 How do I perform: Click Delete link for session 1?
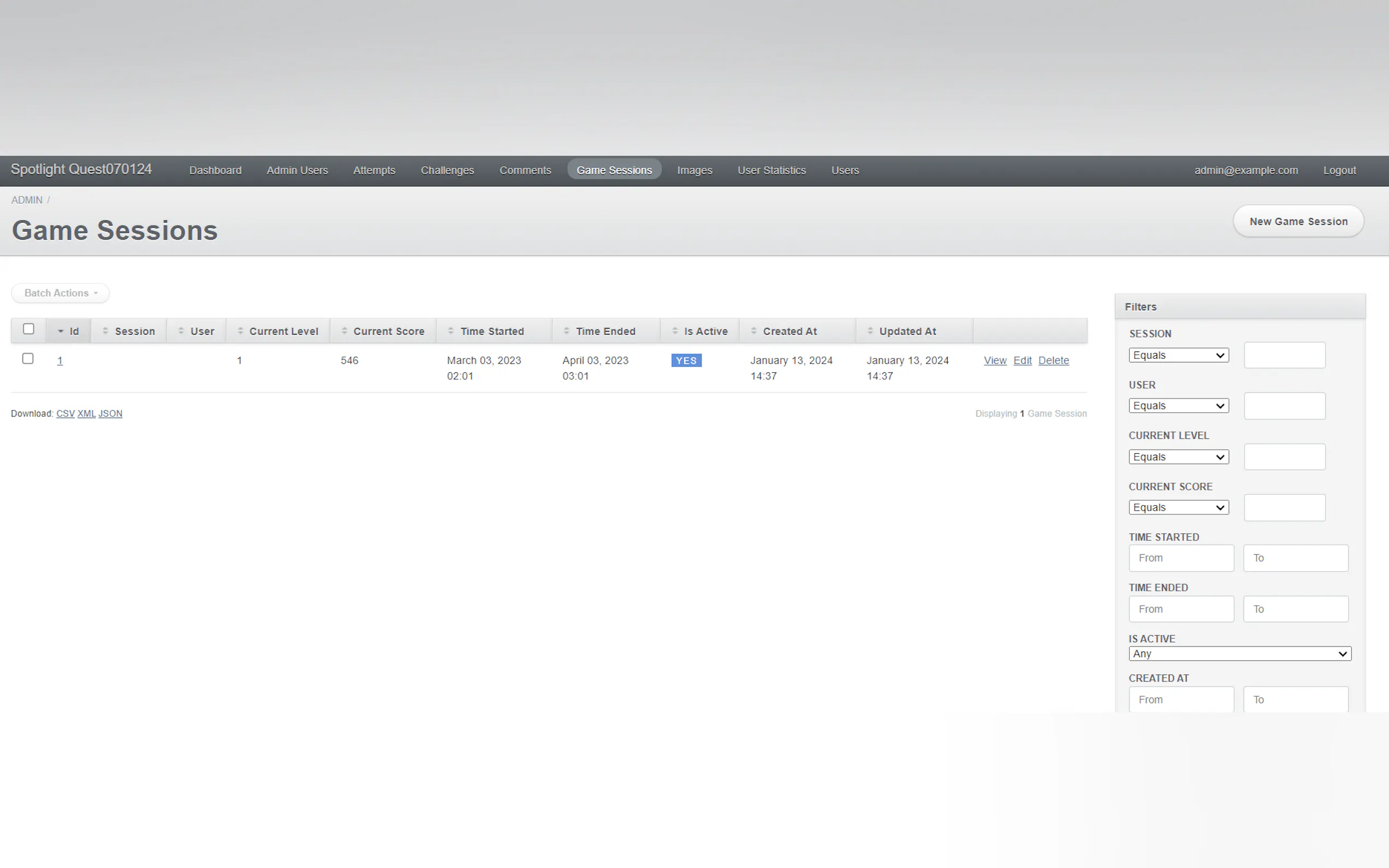[1053, 361]
